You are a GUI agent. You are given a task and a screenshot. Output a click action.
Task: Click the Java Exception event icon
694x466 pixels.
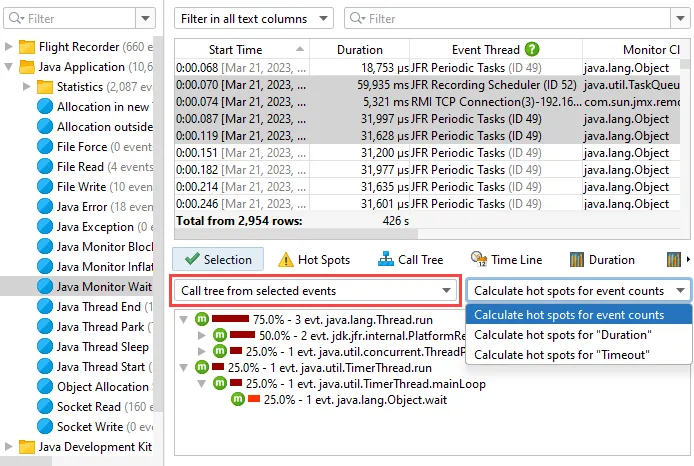(x=45, y=226)
